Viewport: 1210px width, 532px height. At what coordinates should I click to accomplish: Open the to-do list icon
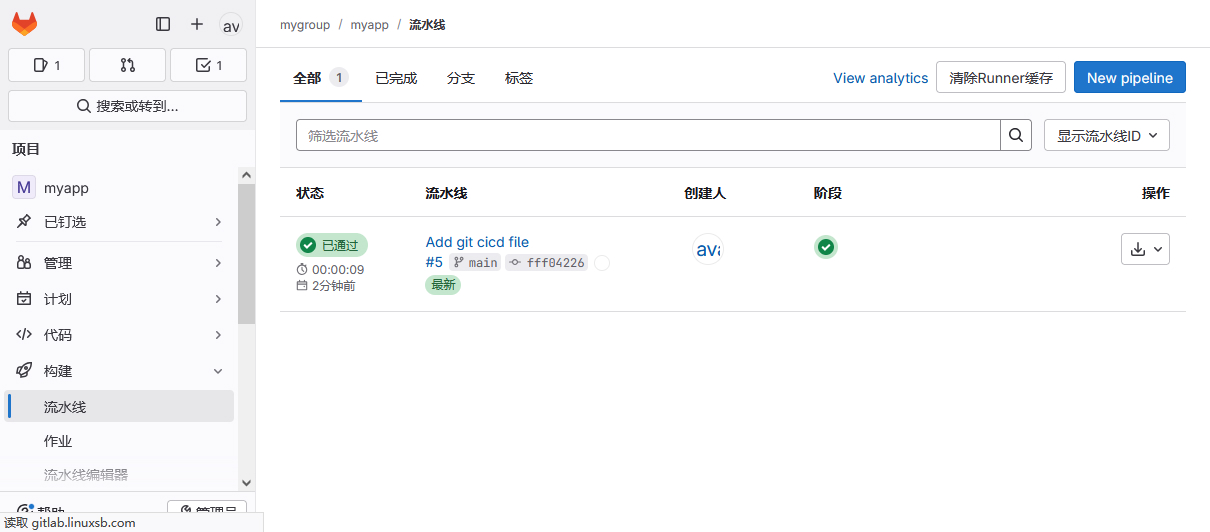208,65
